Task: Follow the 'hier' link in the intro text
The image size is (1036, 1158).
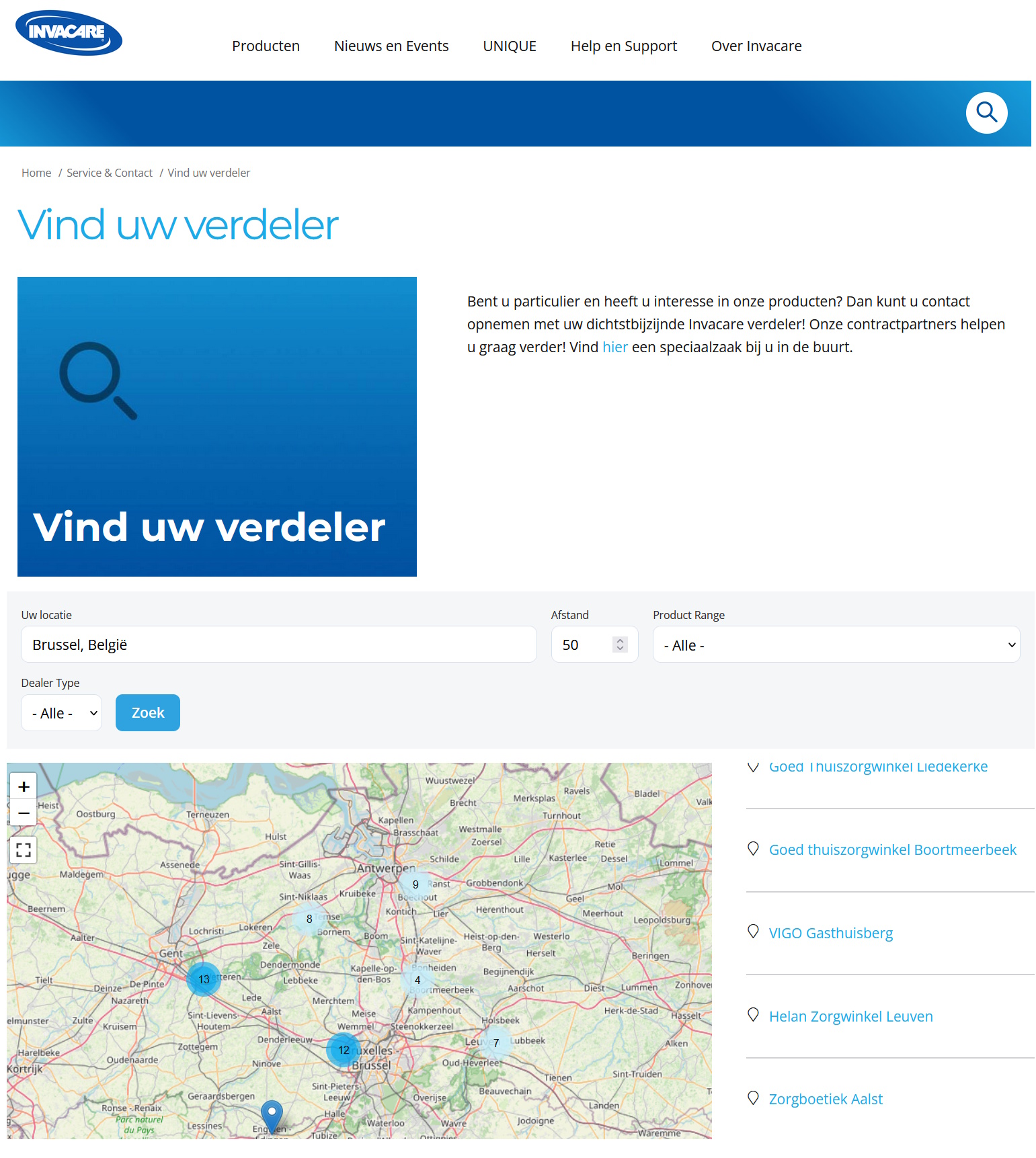Action: [615, 347]
